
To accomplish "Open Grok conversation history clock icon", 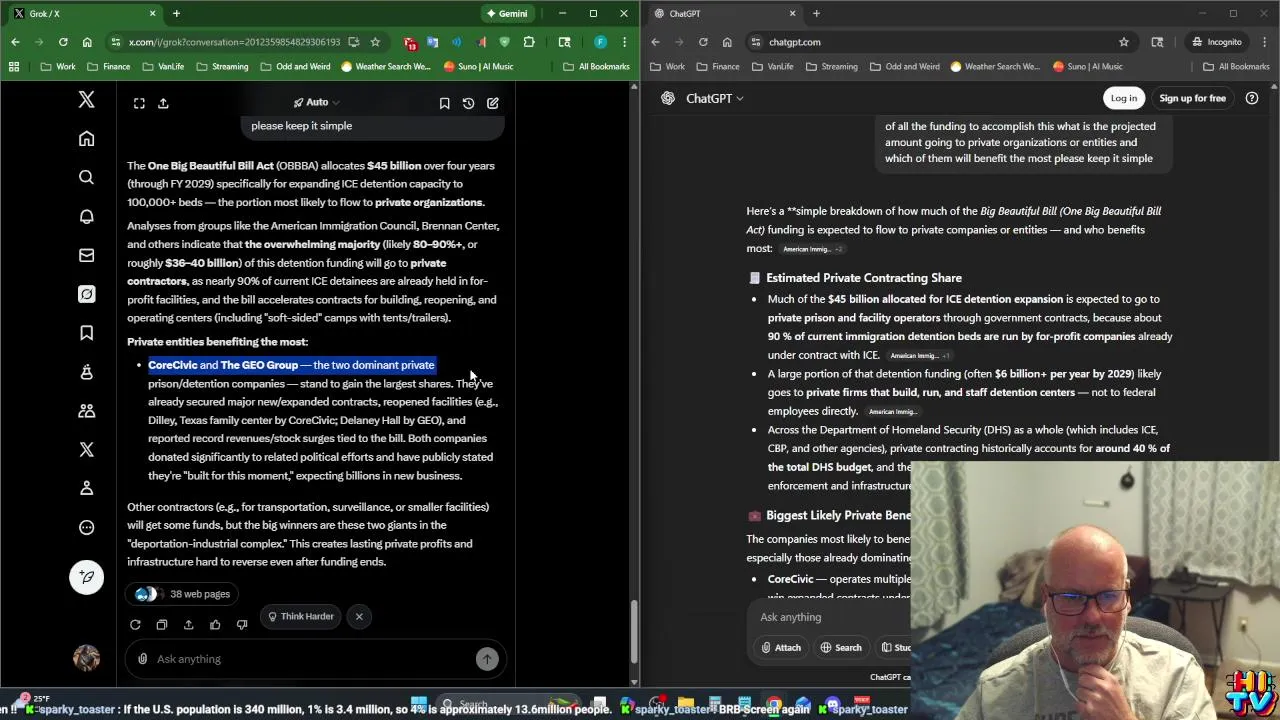I will [468, 103].
